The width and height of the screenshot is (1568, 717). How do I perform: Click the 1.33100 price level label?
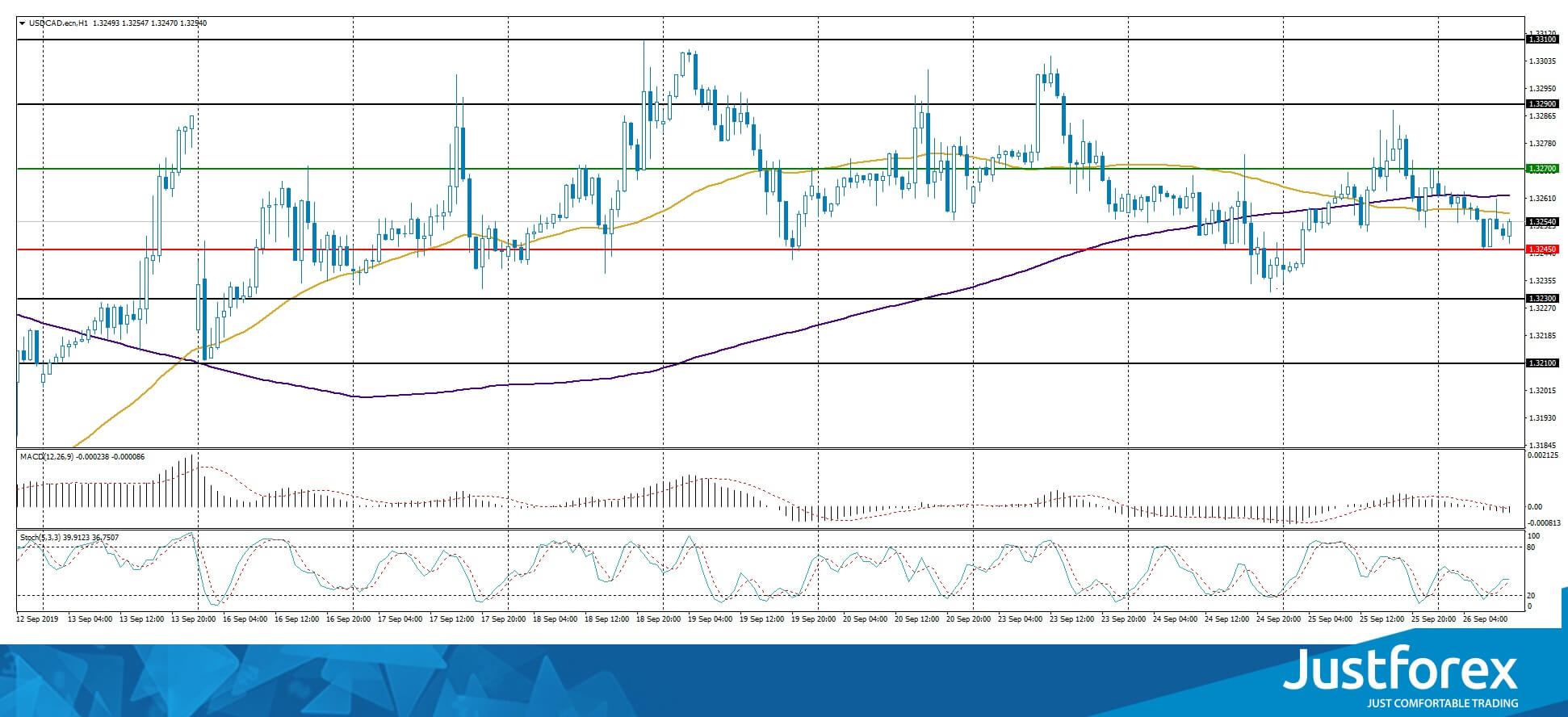click(1542, 39)
